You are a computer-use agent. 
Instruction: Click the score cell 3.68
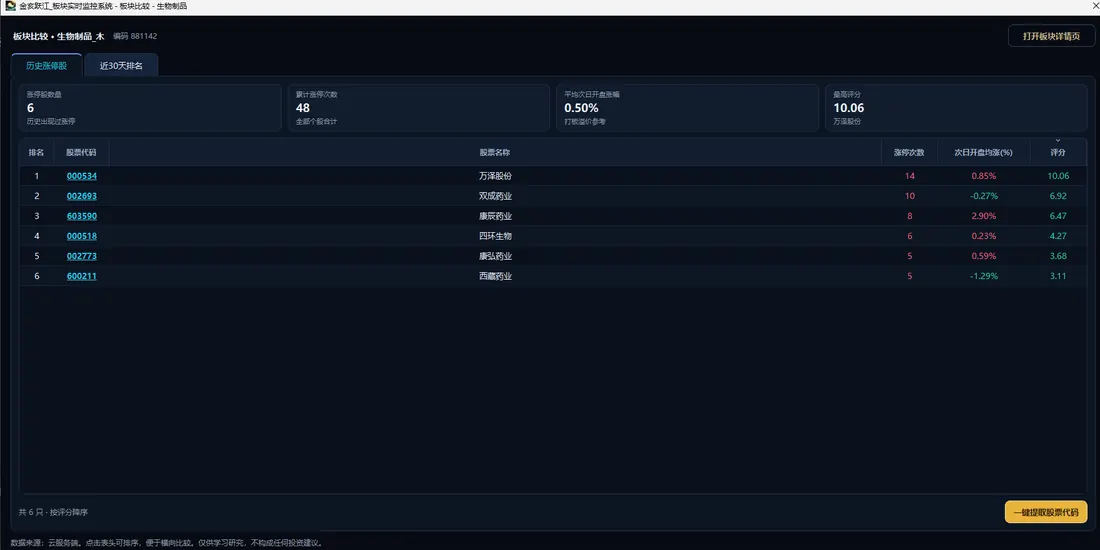1058,256
